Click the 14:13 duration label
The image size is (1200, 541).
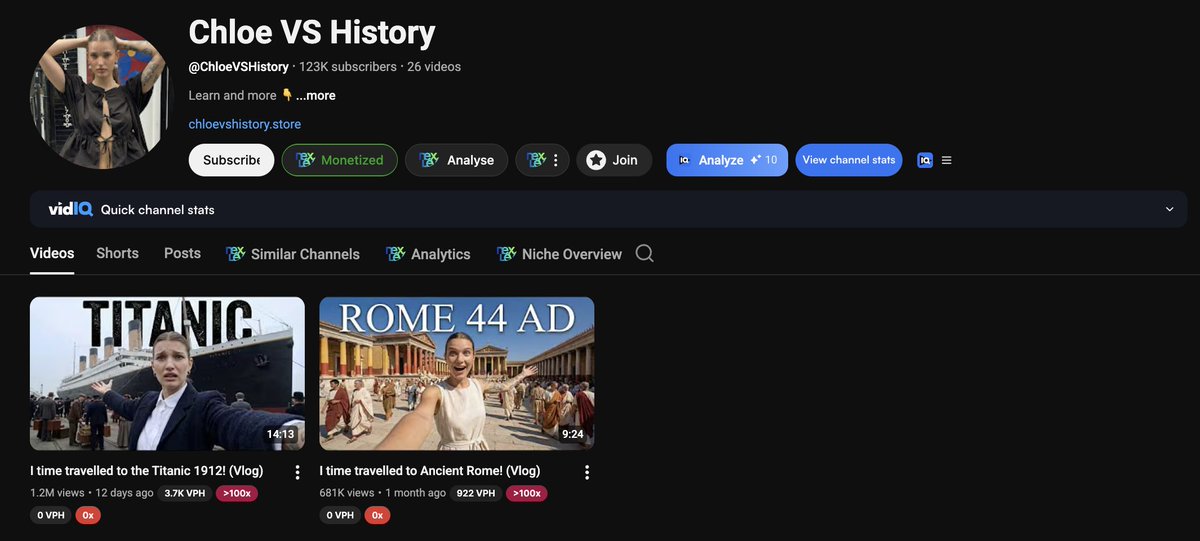(280, 434)
